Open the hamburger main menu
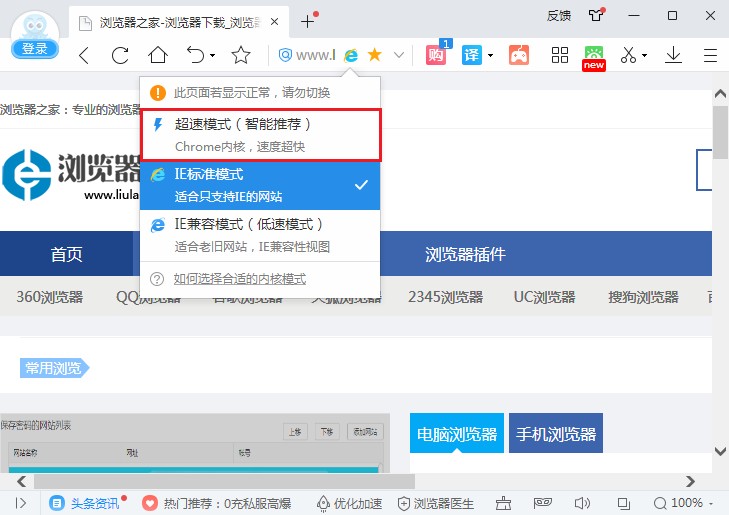The width and height of the screenshot is (729, 515). pos(710,55)
